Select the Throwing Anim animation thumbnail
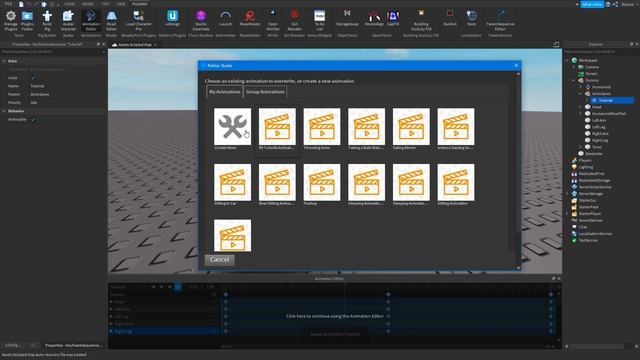The image size is (640, 360). (322, 127)
